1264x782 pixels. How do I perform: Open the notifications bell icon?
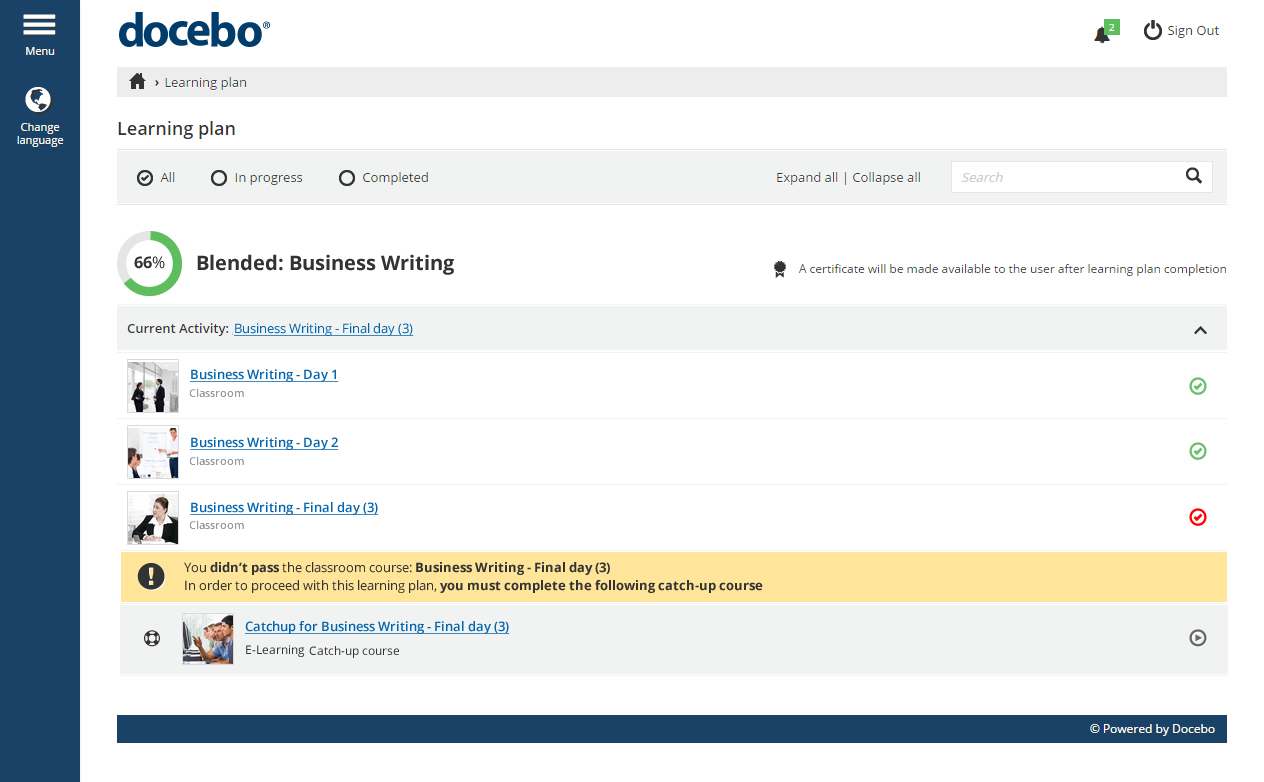pos(1102,34)
